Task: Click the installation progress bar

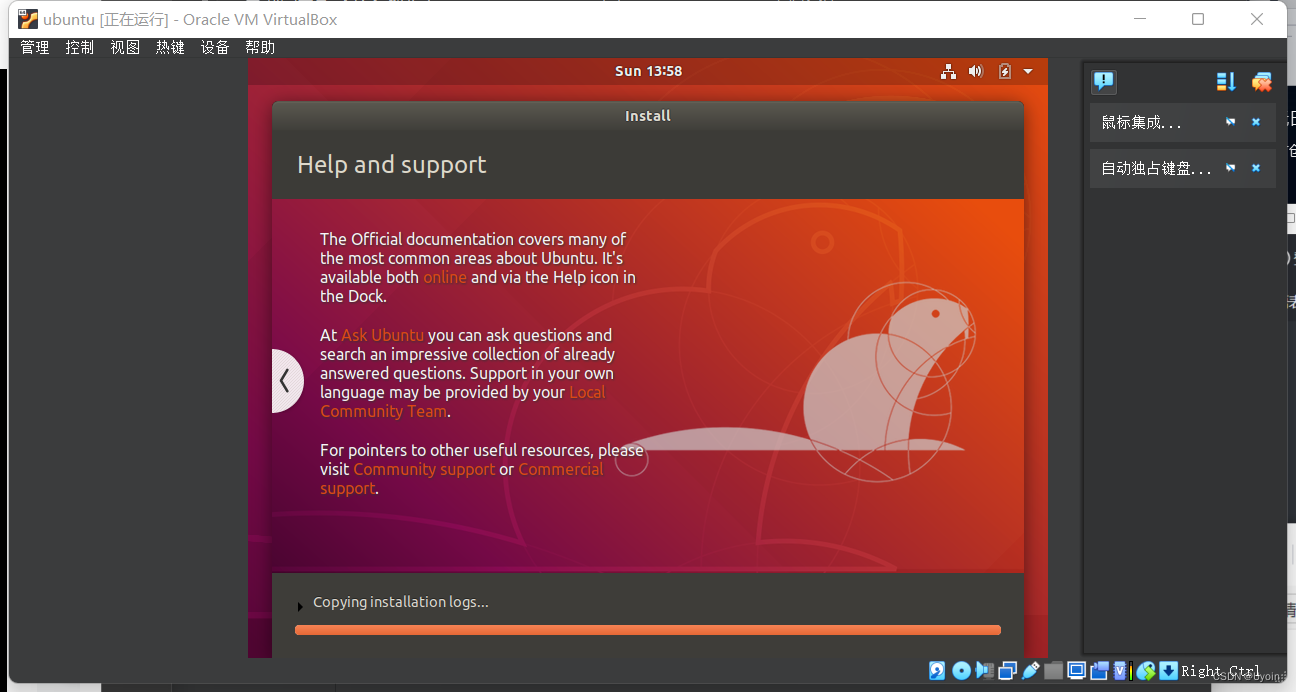Action: (x=648, y=630)
